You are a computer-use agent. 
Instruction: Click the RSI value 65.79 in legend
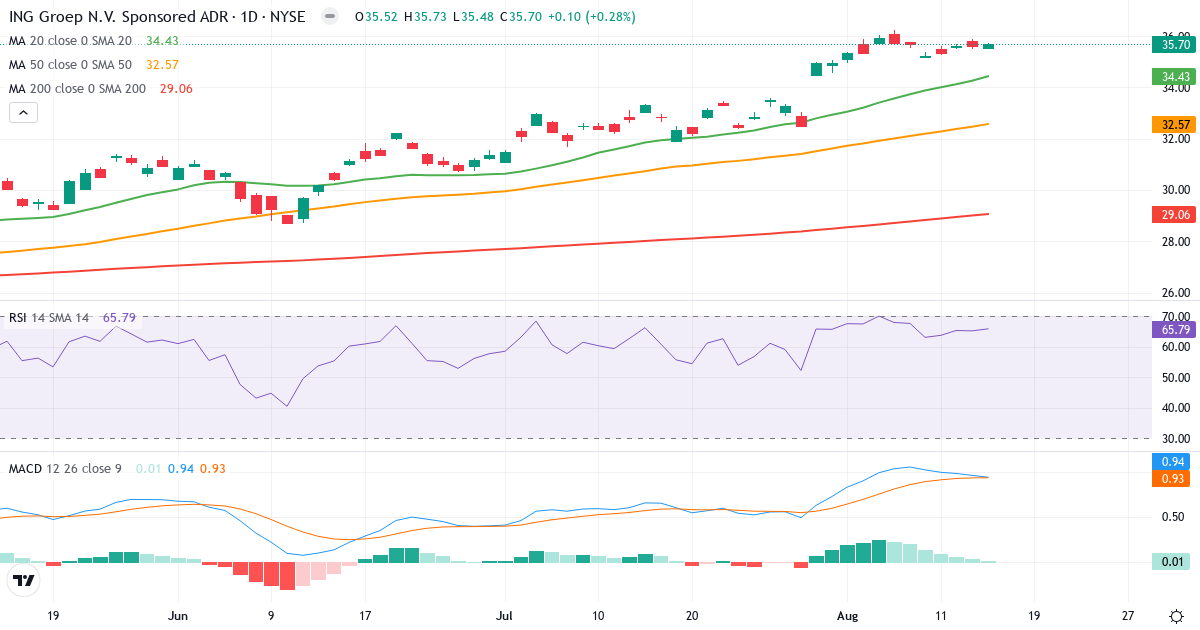pos(119,318)
